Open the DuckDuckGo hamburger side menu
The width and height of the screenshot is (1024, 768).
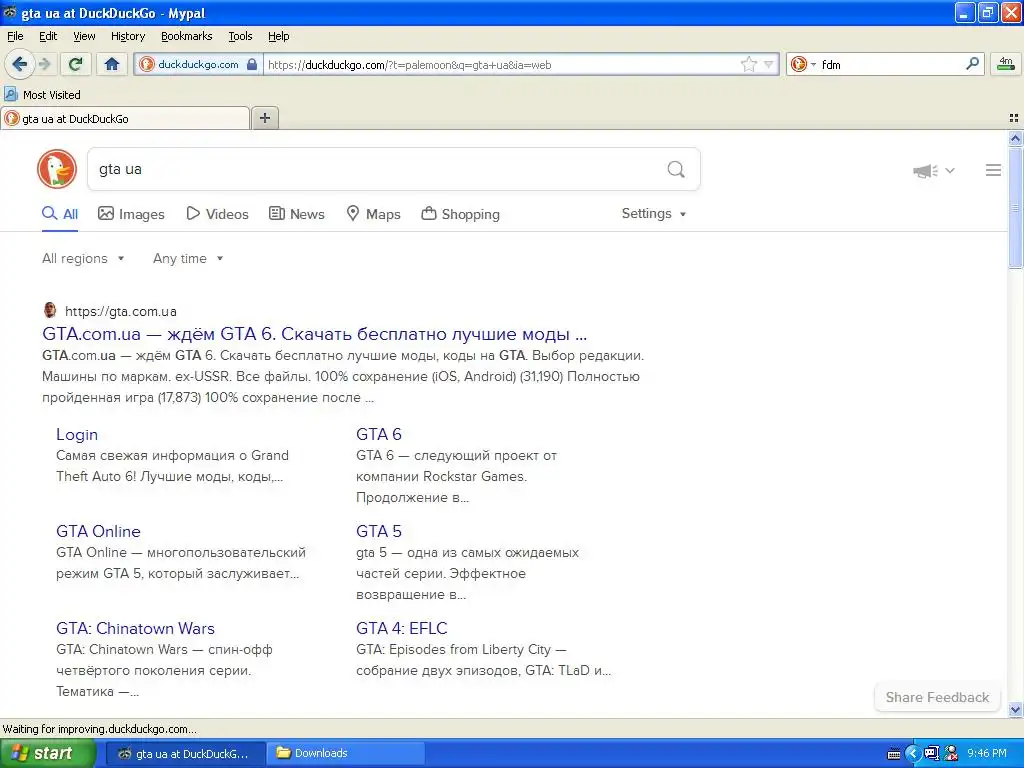[993, 170]
